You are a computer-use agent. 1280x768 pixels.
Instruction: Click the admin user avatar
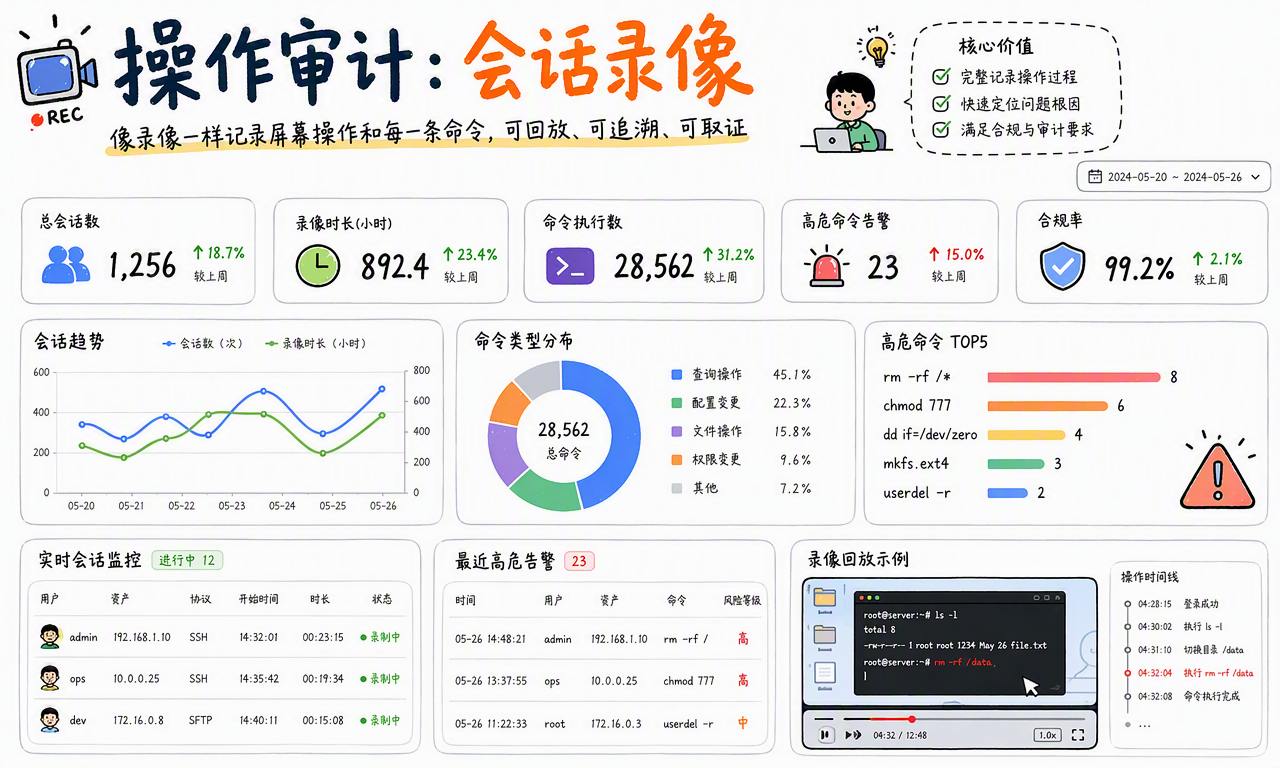pos(50,636)
